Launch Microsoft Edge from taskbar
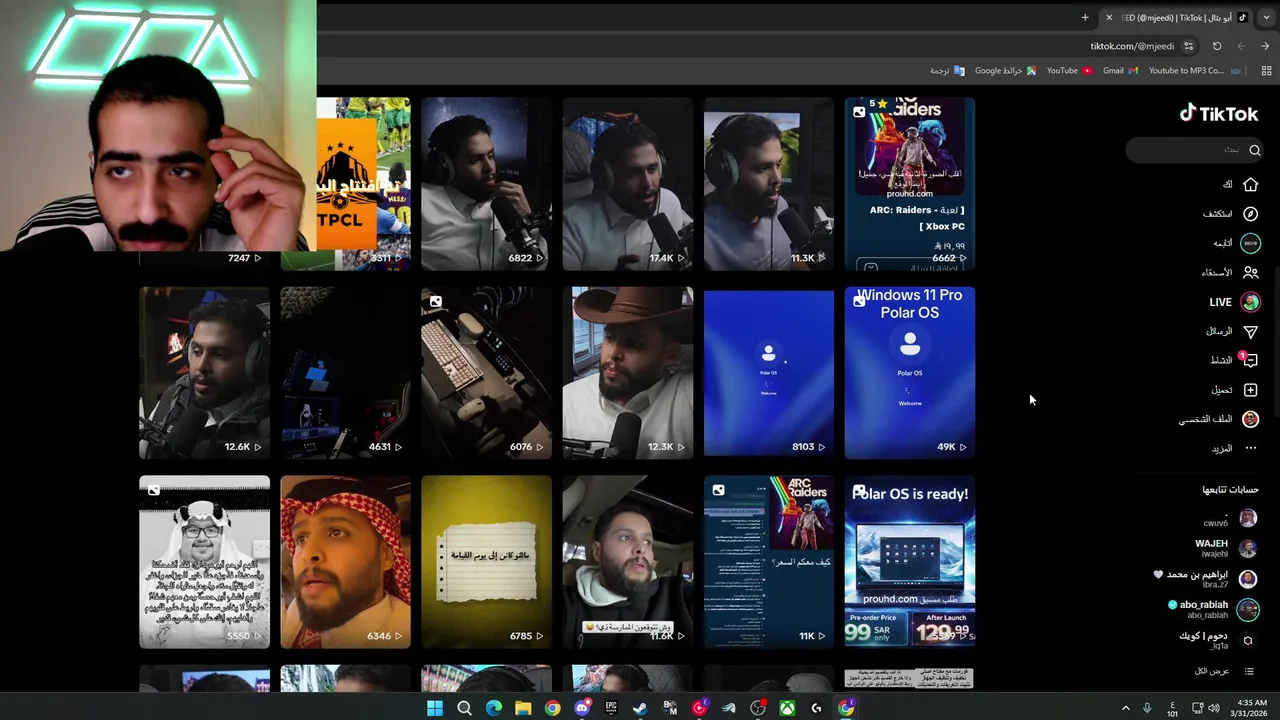Viewport: 1280px width, 720px height. click(494, 708)
